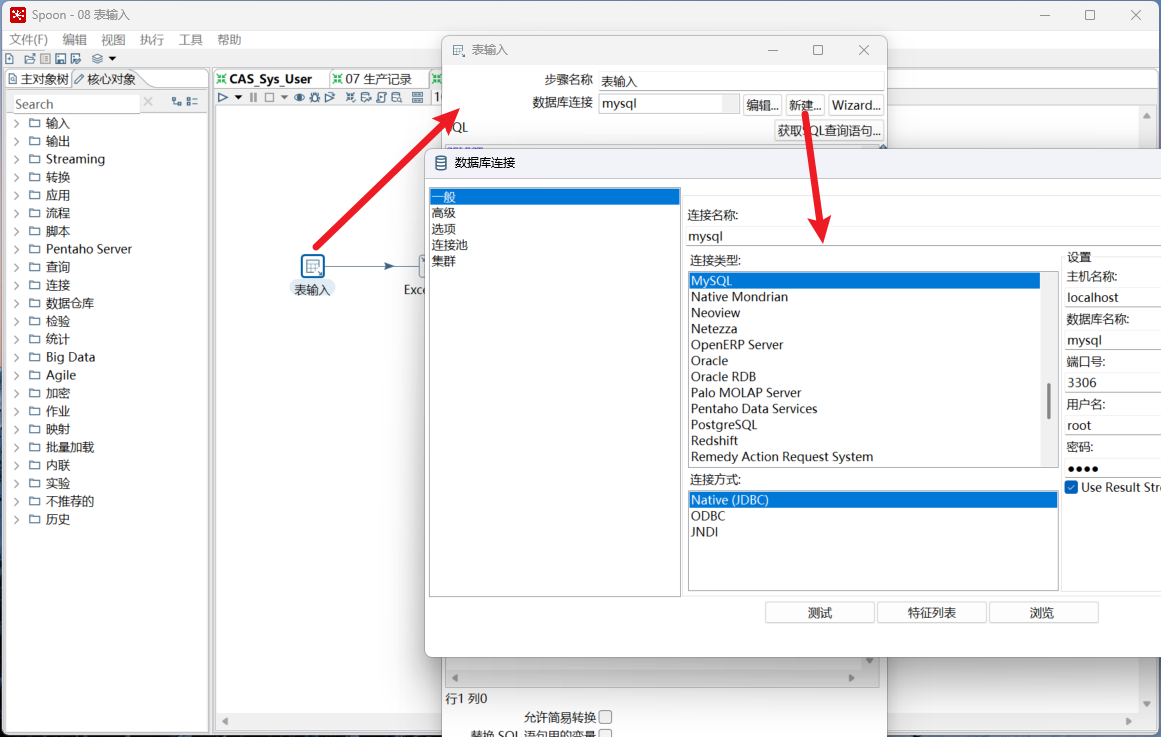The width and height of the screenshot is (1161, 737).
Task: Click the 连接名称 input field
Action: coord(923,236)
